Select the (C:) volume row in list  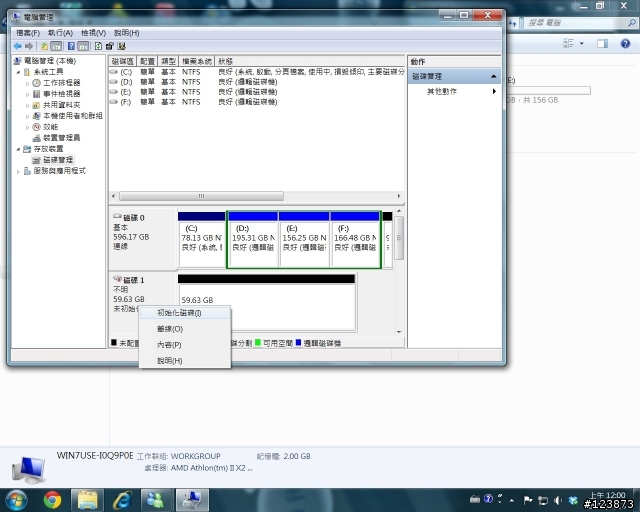point(257,72)
